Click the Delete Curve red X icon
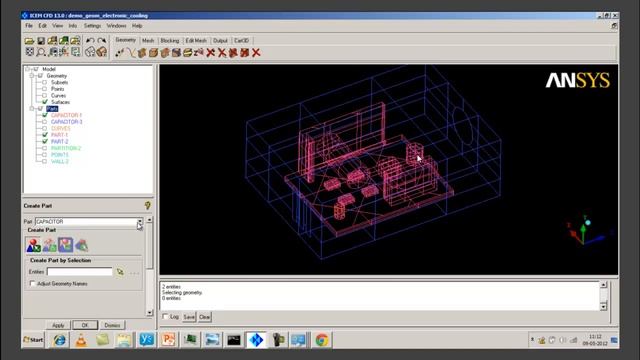The width and height of the screenshot is (640, 360). [x=222, y=53]
